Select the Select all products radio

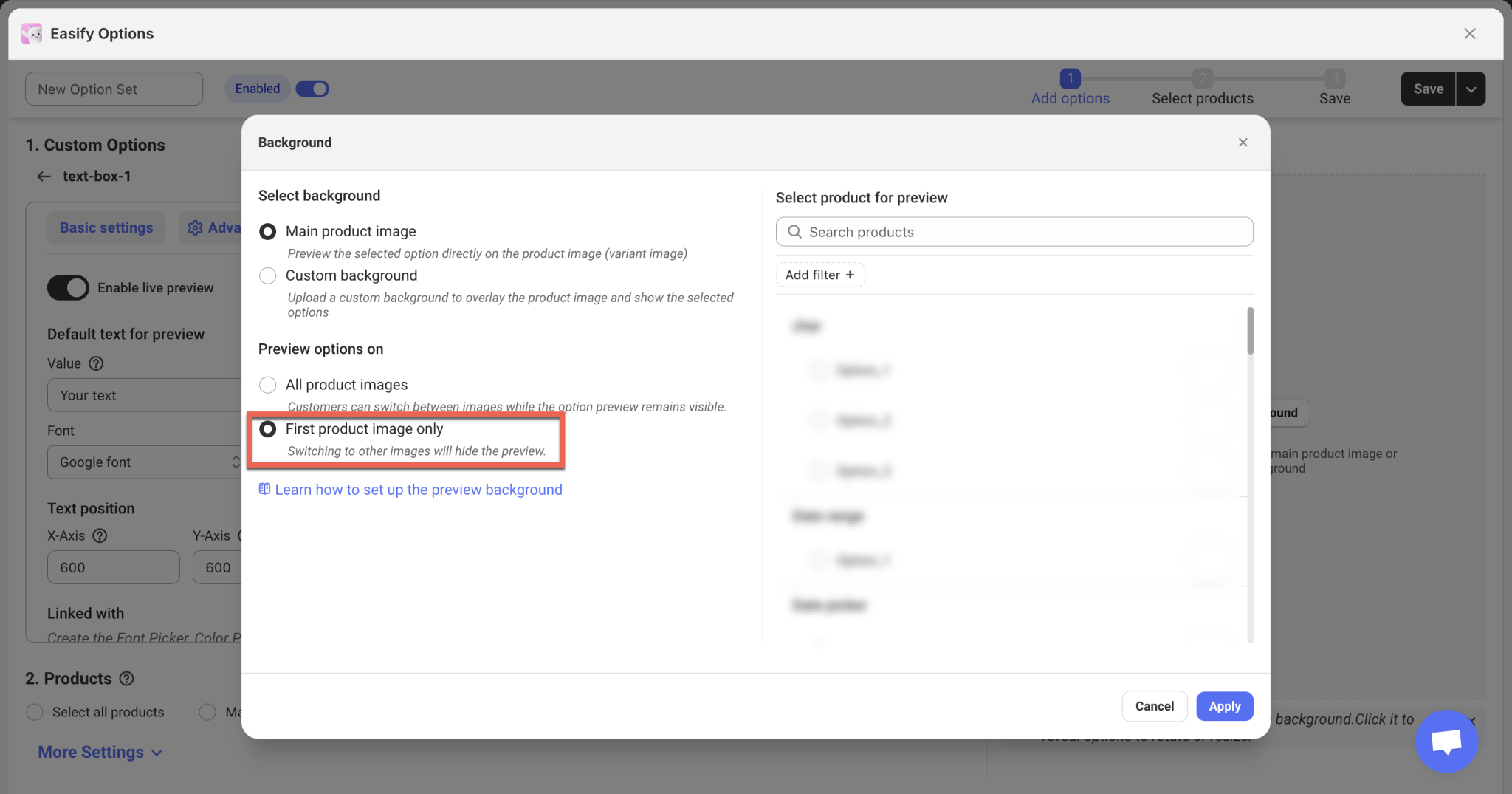[35, 712]
